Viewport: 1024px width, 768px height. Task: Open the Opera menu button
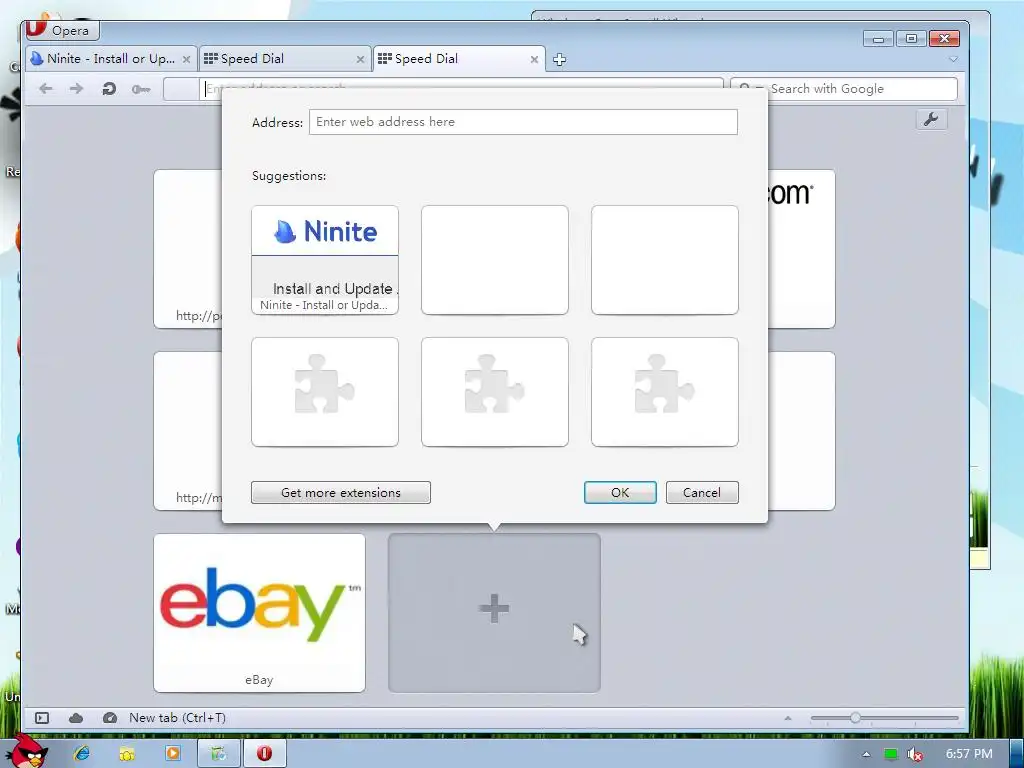(62, 30)
